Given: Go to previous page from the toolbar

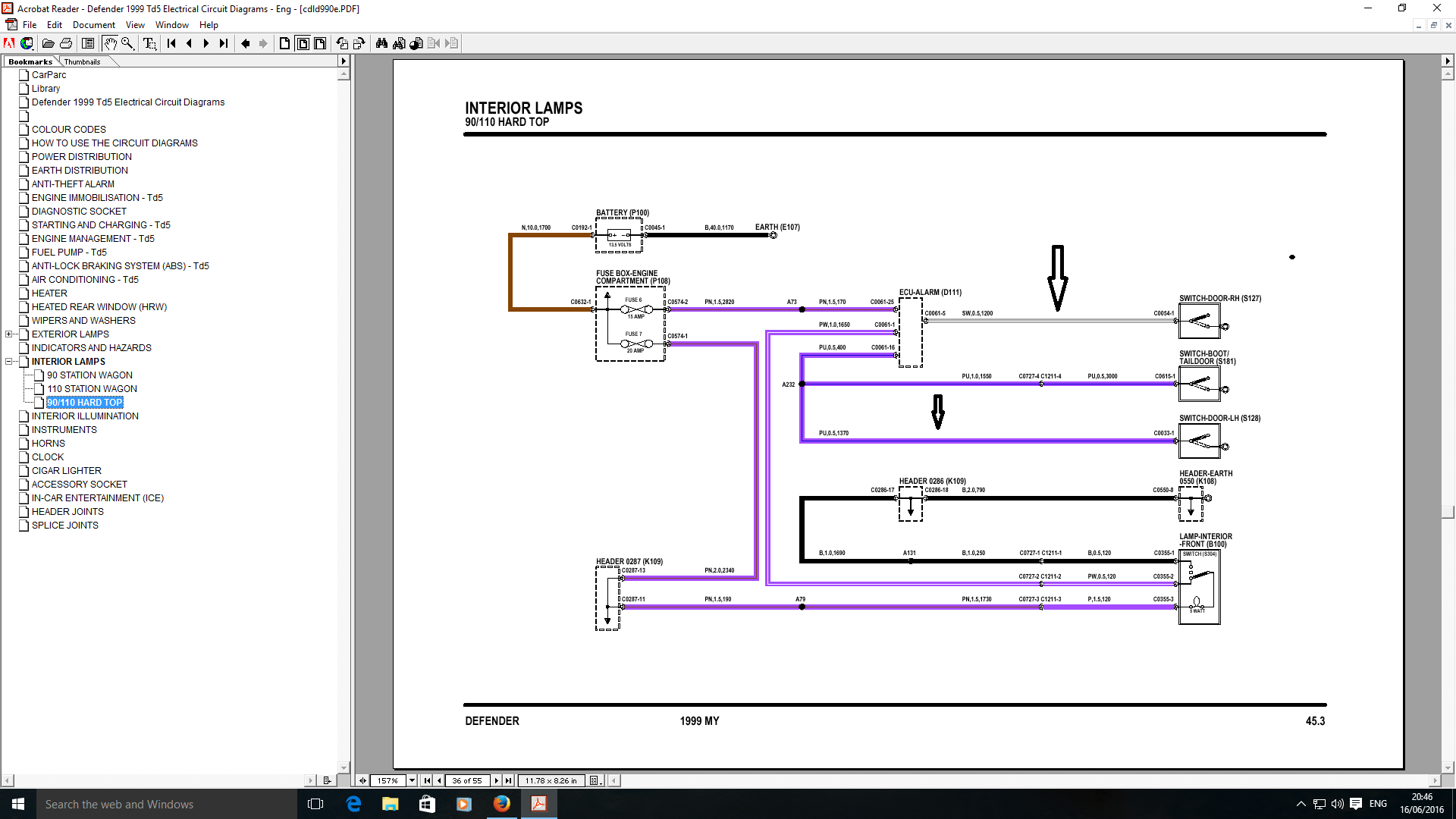Looking at the screenshot, I should (x=190, y=43).
